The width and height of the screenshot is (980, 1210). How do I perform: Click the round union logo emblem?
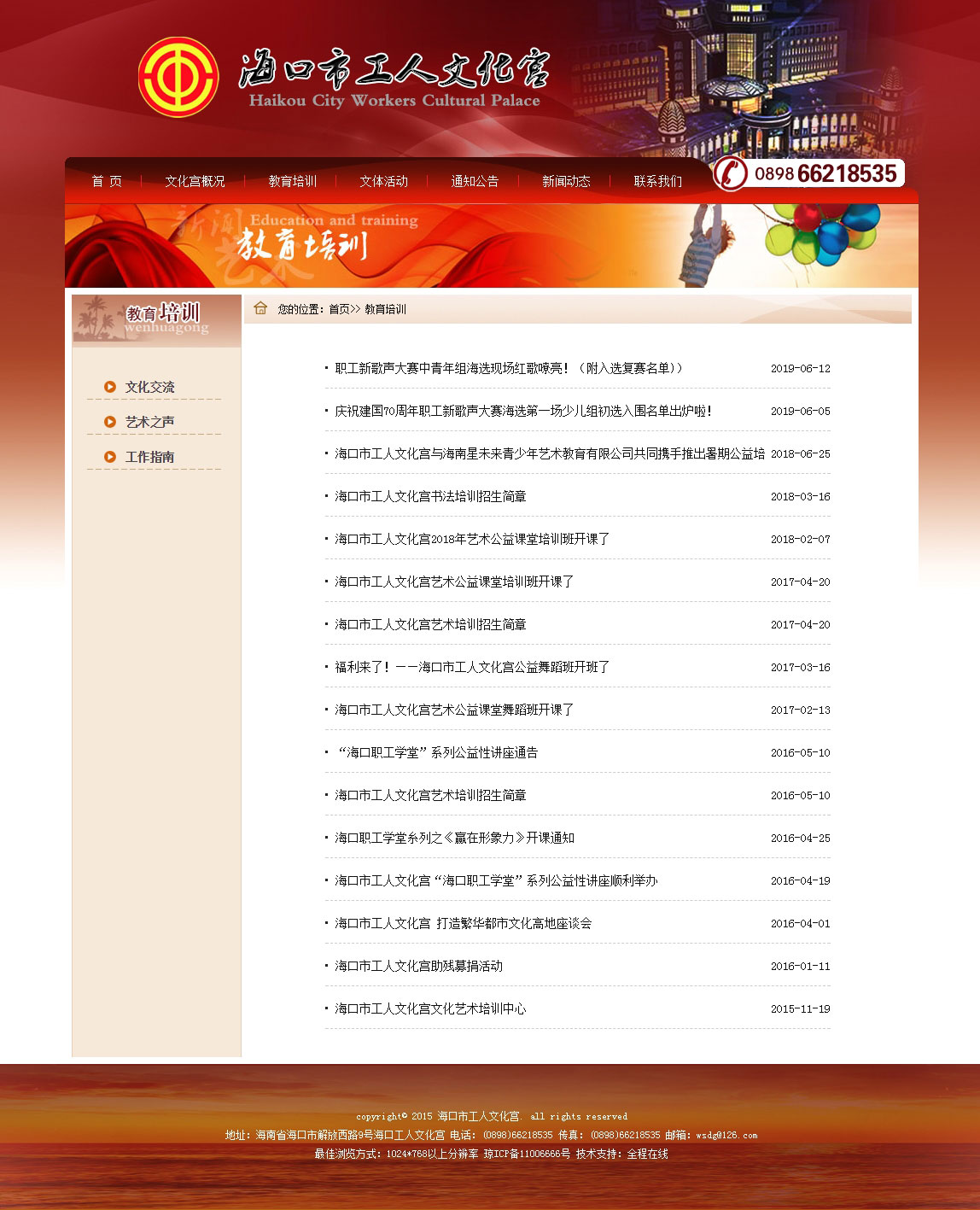click(x=178, y=77)
